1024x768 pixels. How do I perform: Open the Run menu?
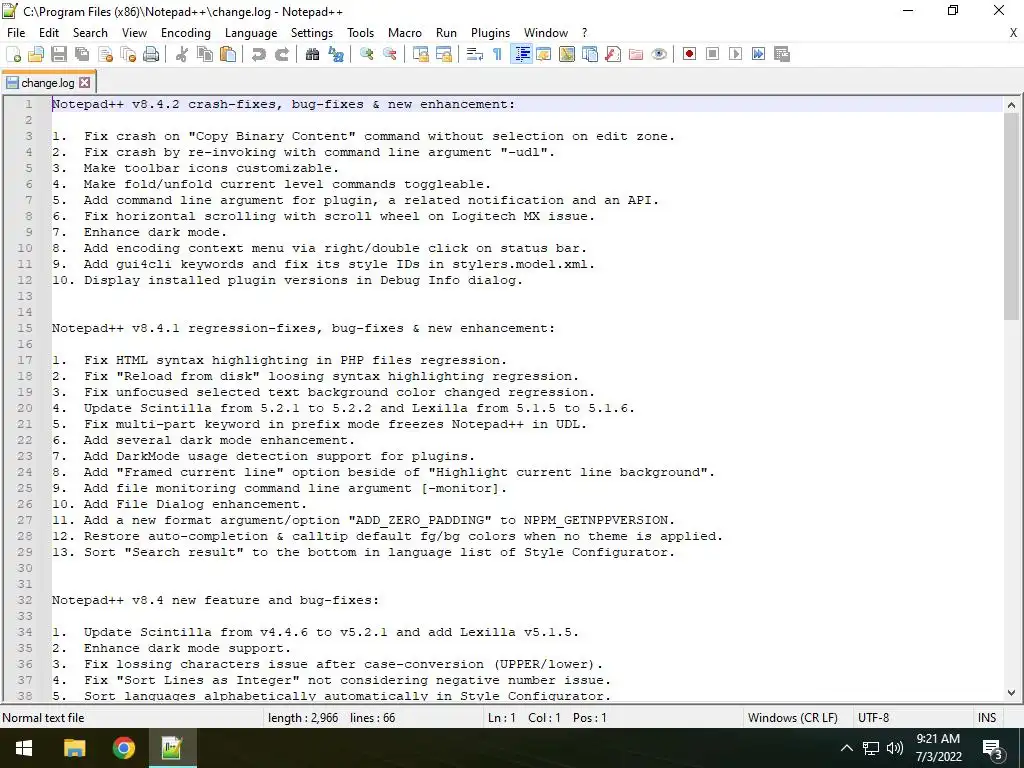point(446,33)
